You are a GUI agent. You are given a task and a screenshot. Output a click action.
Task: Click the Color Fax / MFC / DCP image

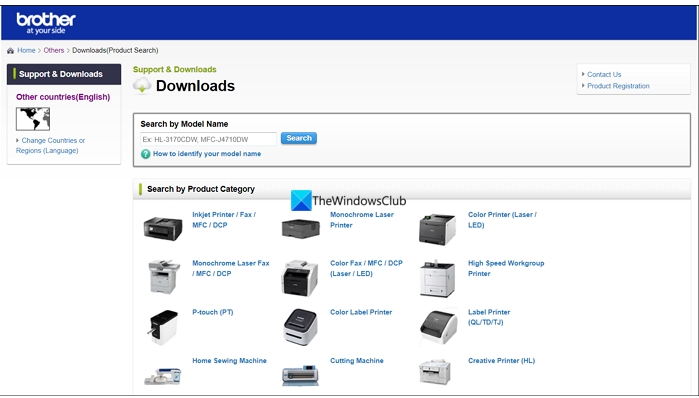tap(300, 278)
